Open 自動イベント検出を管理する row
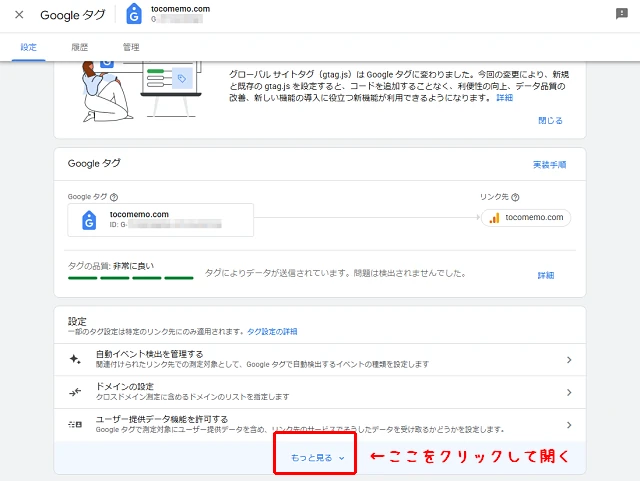The image size is (640, 481). (320, 360)
